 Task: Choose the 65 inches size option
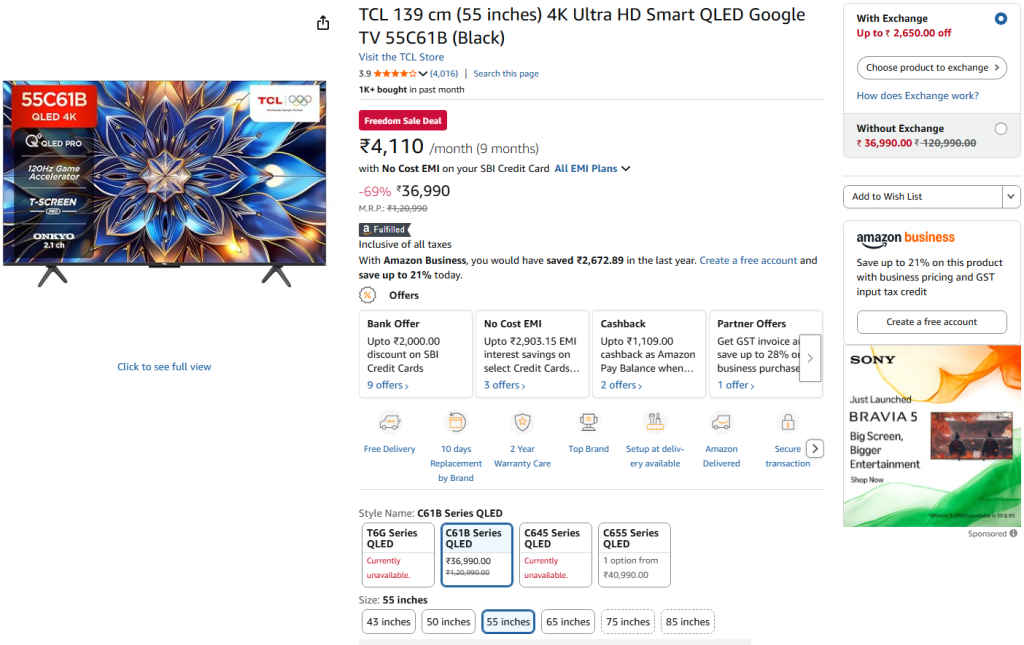(x=568, y=622)
